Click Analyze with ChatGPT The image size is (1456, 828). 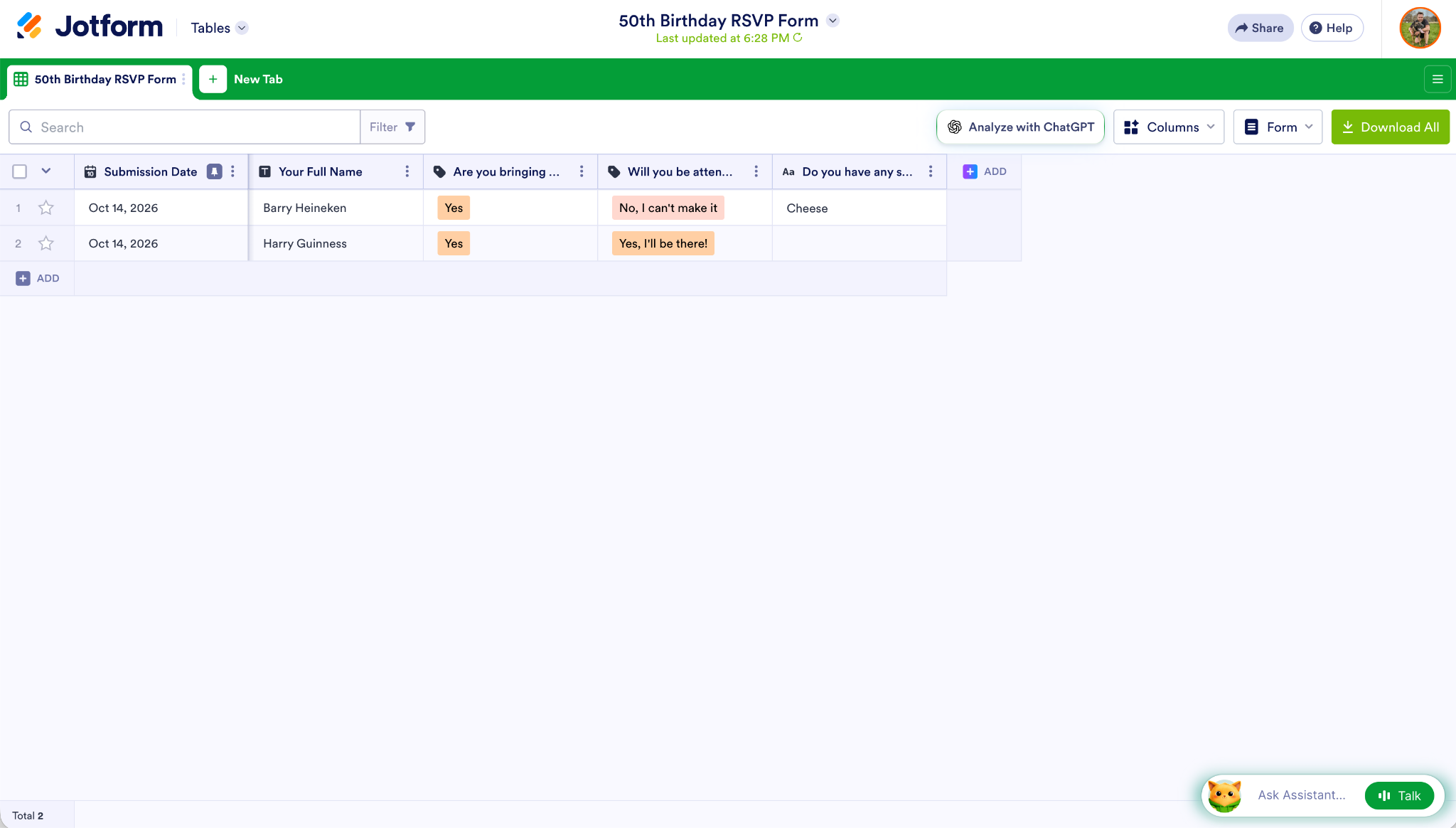[x=1020, y=127]
